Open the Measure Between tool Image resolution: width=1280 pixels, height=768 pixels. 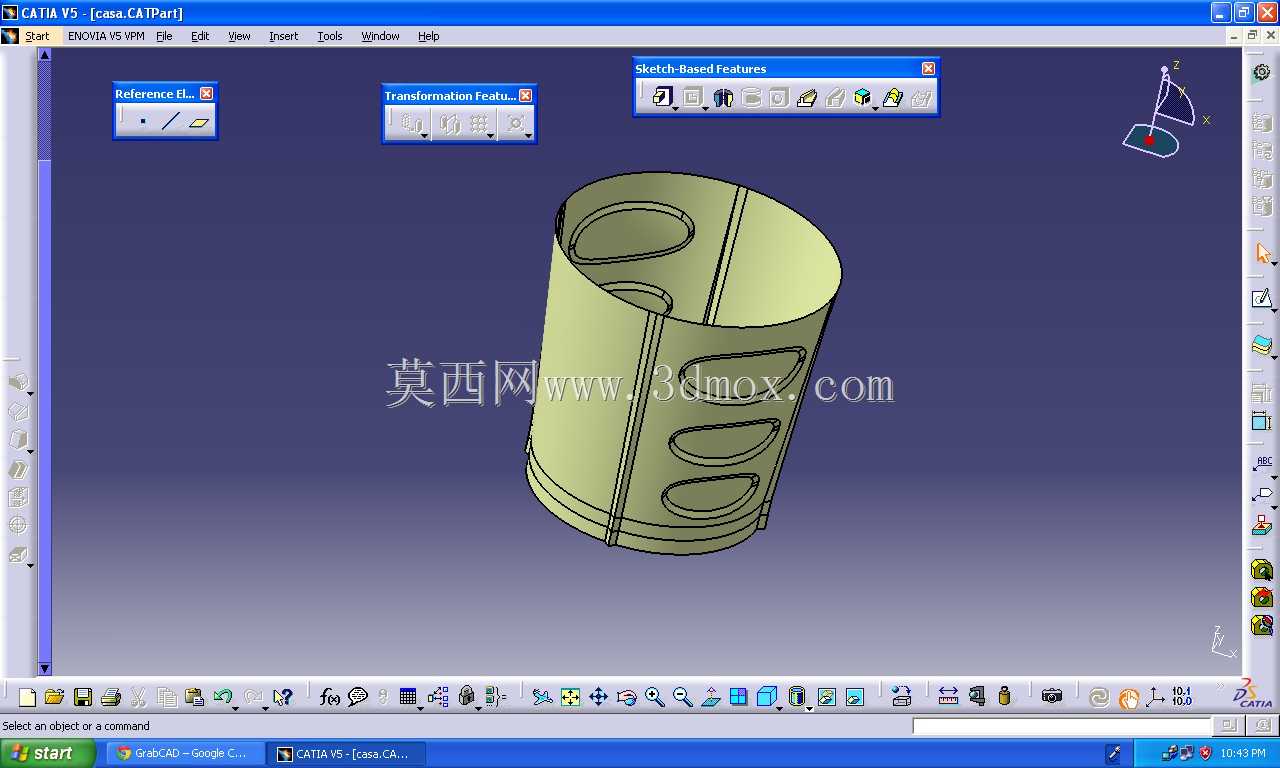(x=948, y=697)
